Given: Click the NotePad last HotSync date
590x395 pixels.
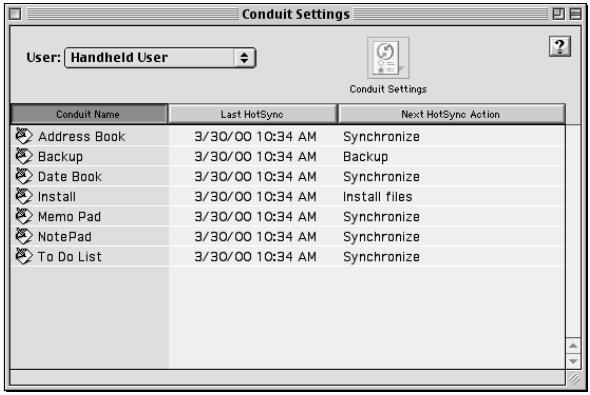Looking at the screenshot, I should 255,237.
